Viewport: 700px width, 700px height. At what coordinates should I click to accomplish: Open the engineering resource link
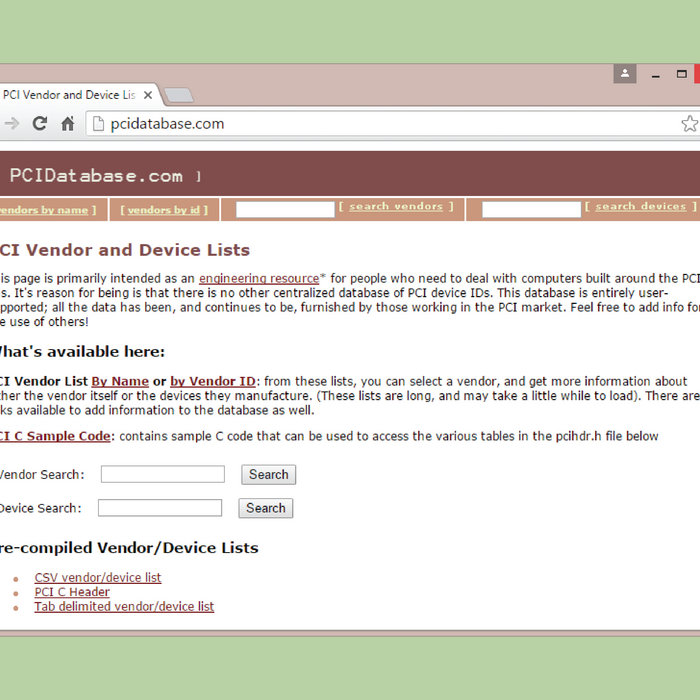[x=259, y=279]
